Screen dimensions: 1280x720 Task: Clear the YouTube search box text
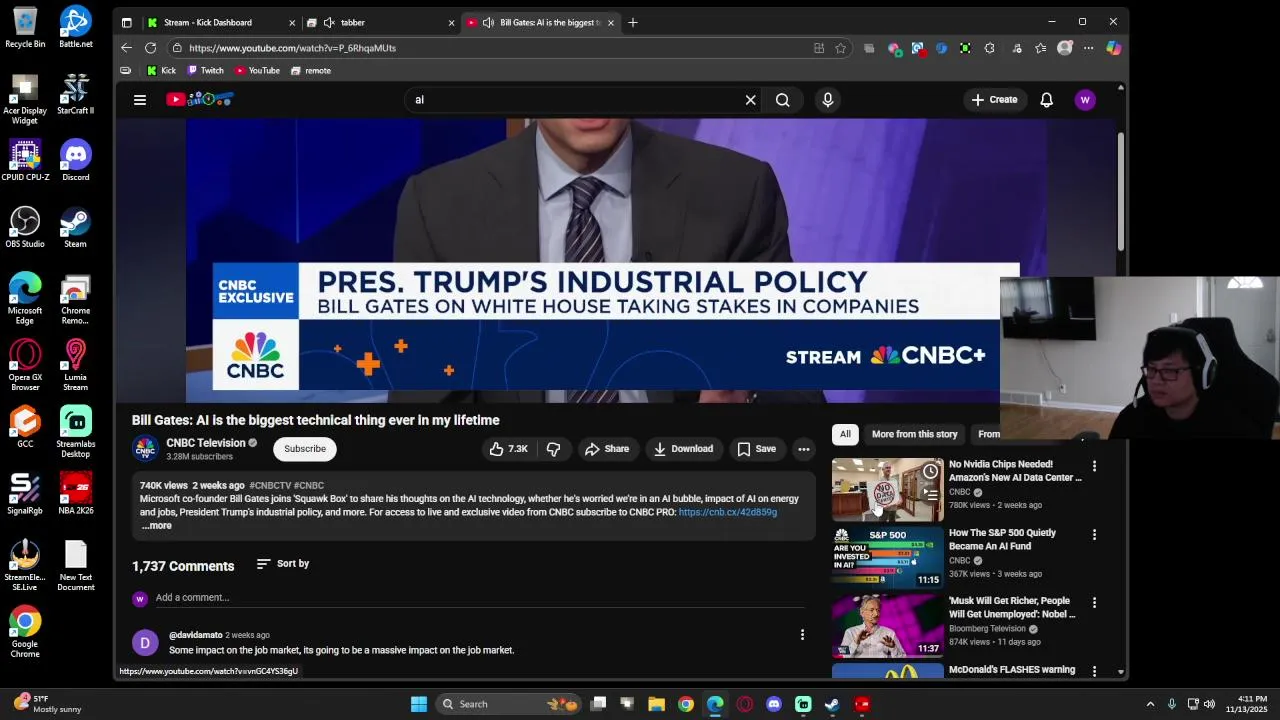(750, 100)
